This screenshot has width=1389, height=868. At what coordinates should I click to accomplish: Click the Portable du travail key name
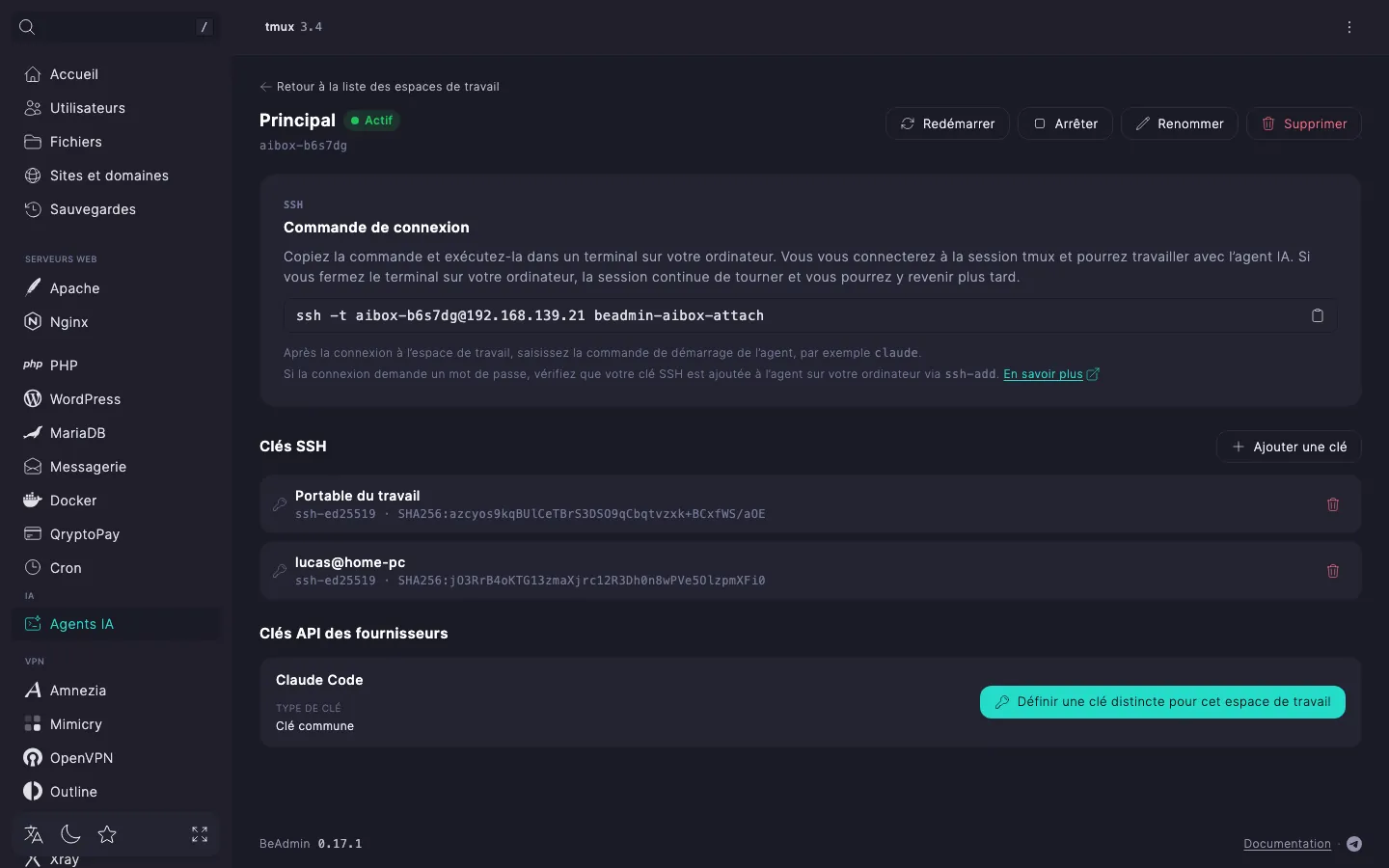point(357,496)
